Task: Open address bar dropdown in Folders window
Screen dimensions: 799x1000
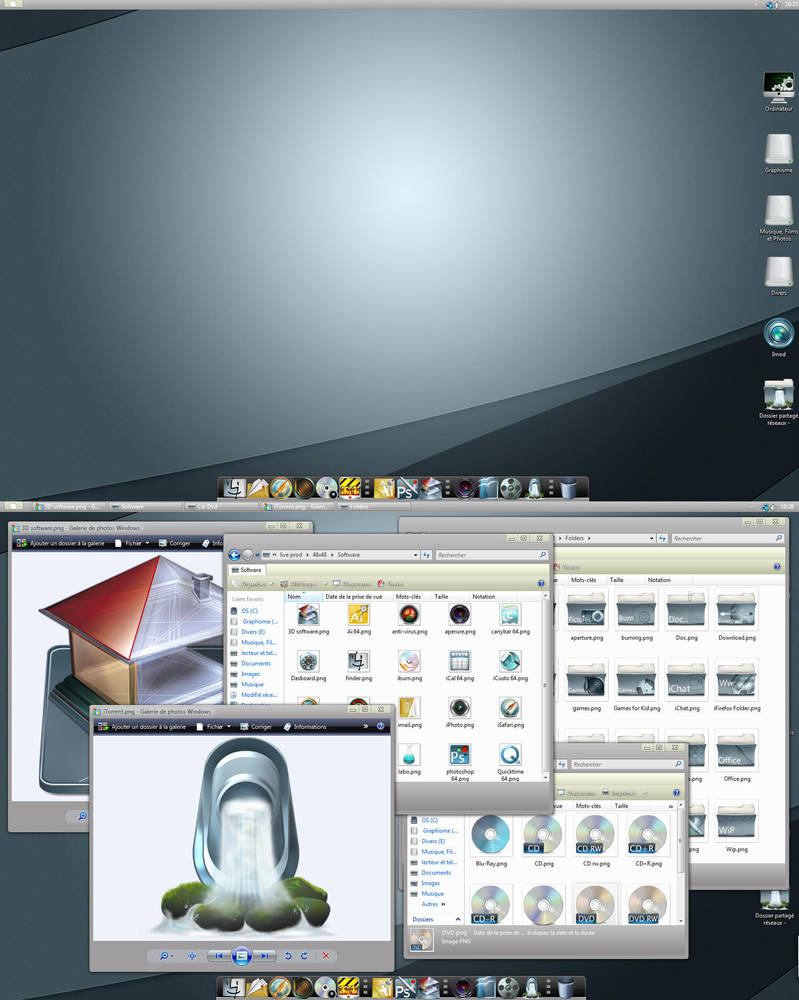Action: click(651, 538)
